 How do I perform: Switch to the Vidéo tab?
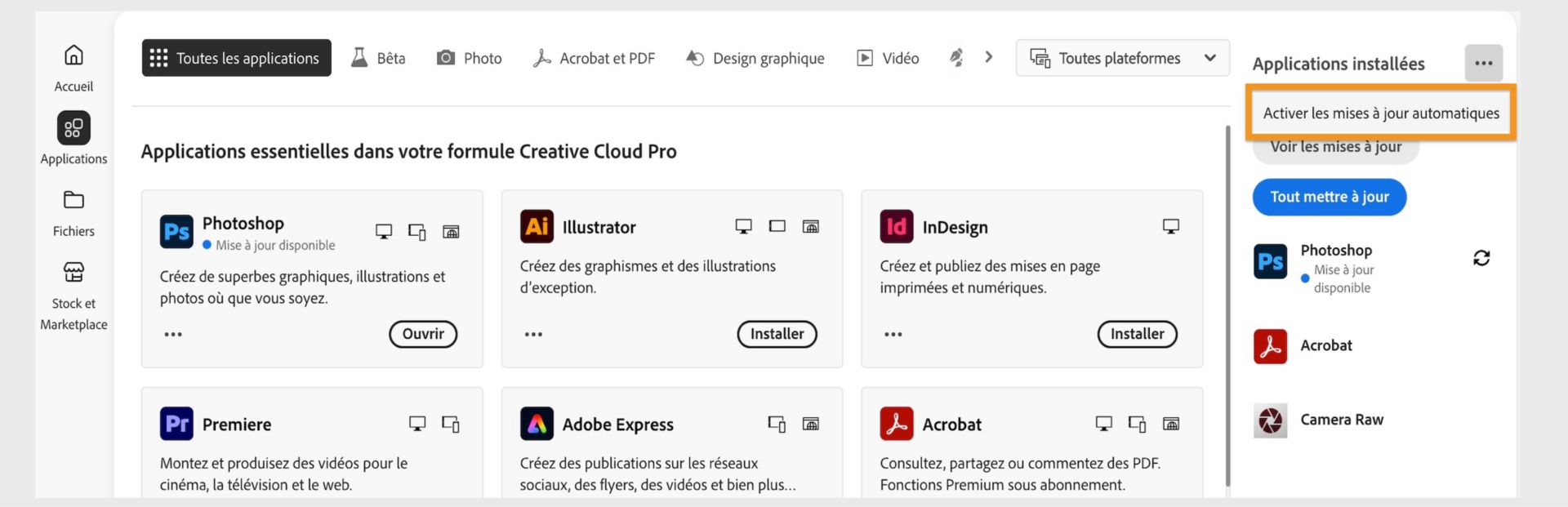[888, 58]
